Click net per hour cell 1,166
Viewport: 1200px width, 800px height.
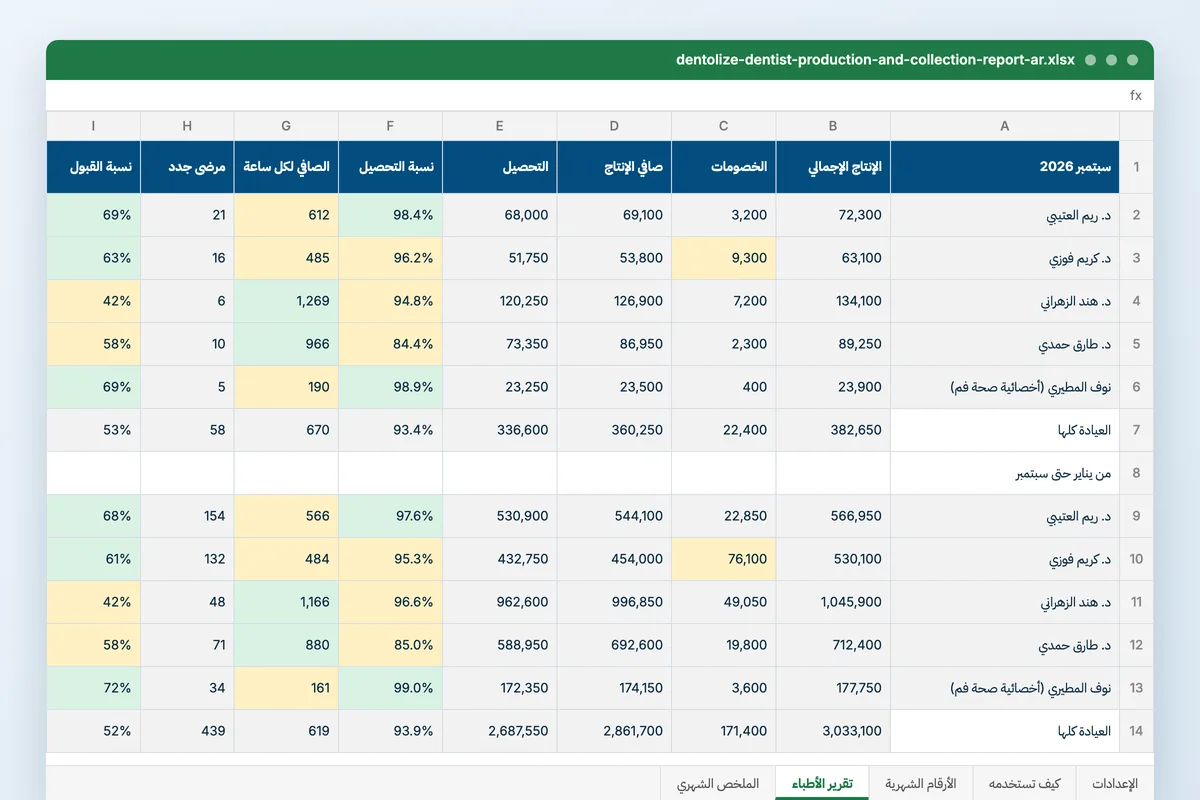click(x=286, y=602)
